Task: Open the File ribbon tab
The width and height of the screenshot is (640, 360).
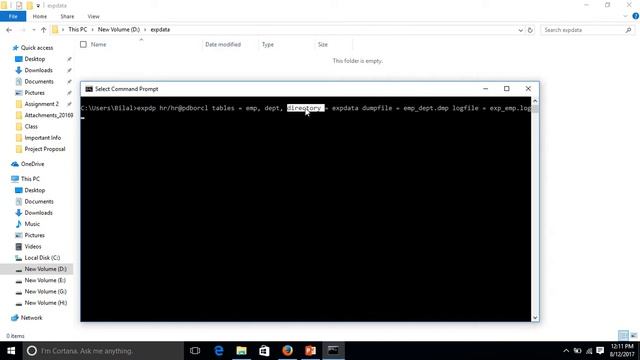Action: click(x=13, y=16)
